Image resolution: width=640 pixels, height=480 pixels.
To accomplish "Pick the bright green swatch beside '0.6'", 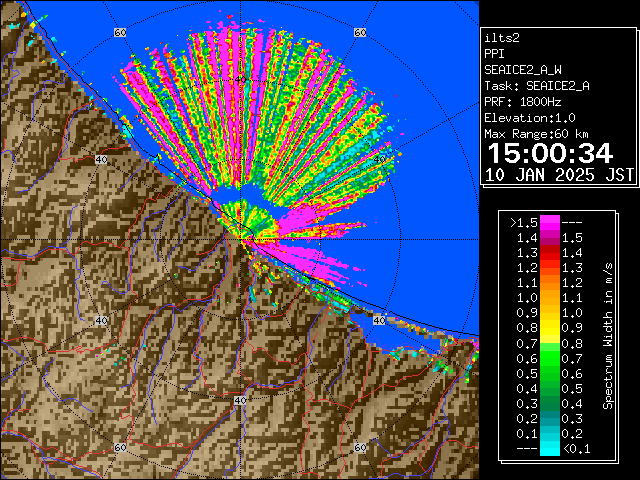I will coord(550,358).
